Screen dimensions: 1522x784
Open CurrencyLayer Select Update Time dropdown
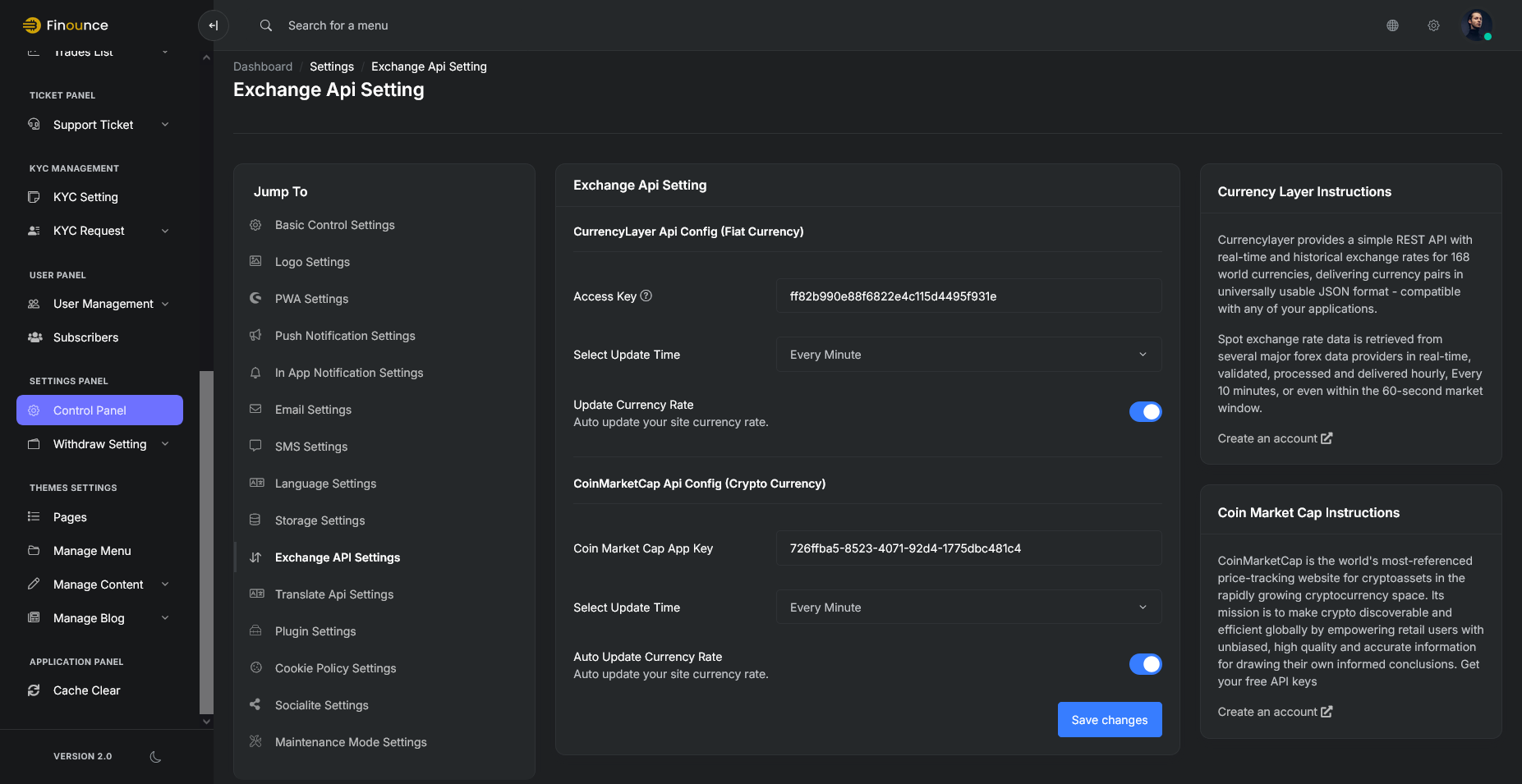[968, 355]
